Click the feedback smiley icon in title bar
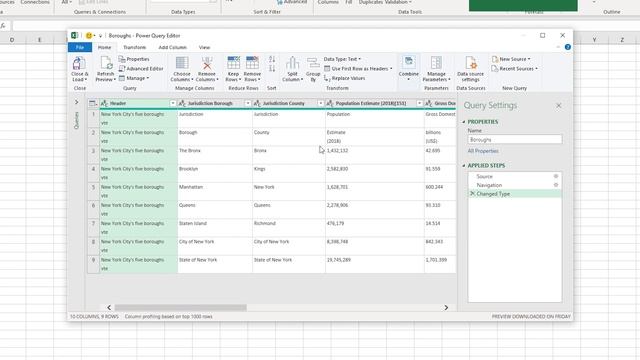640x360 pixels. coord(89,36)
